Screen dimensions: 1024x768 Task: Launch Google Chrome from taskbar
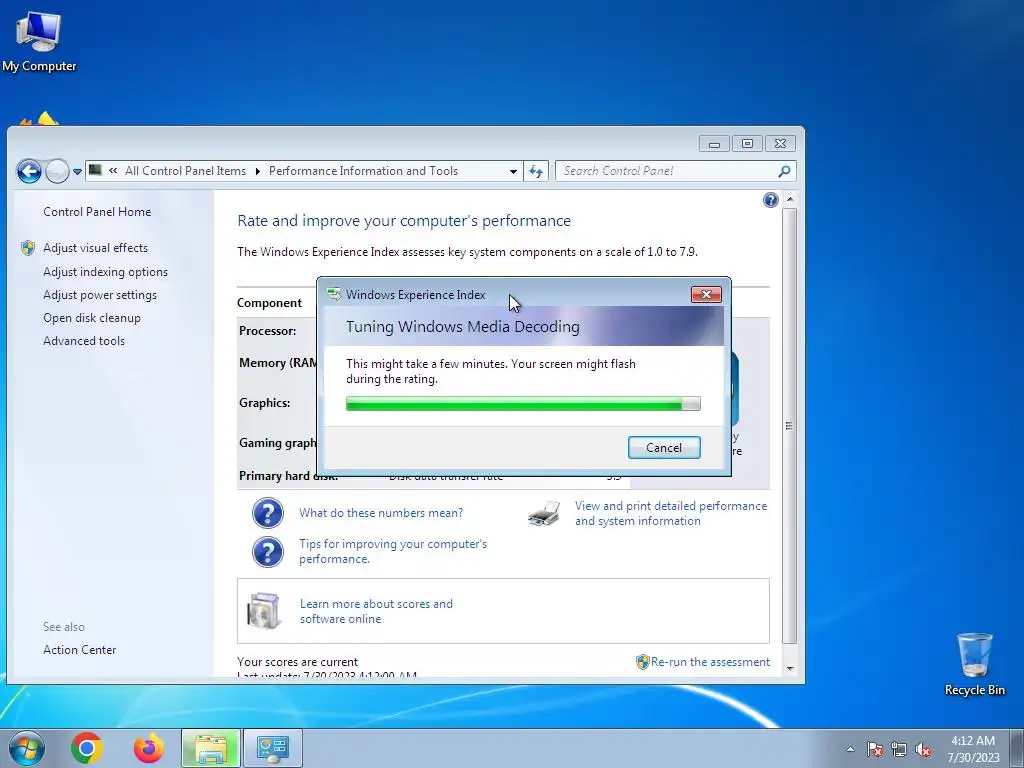click(87, 748)
